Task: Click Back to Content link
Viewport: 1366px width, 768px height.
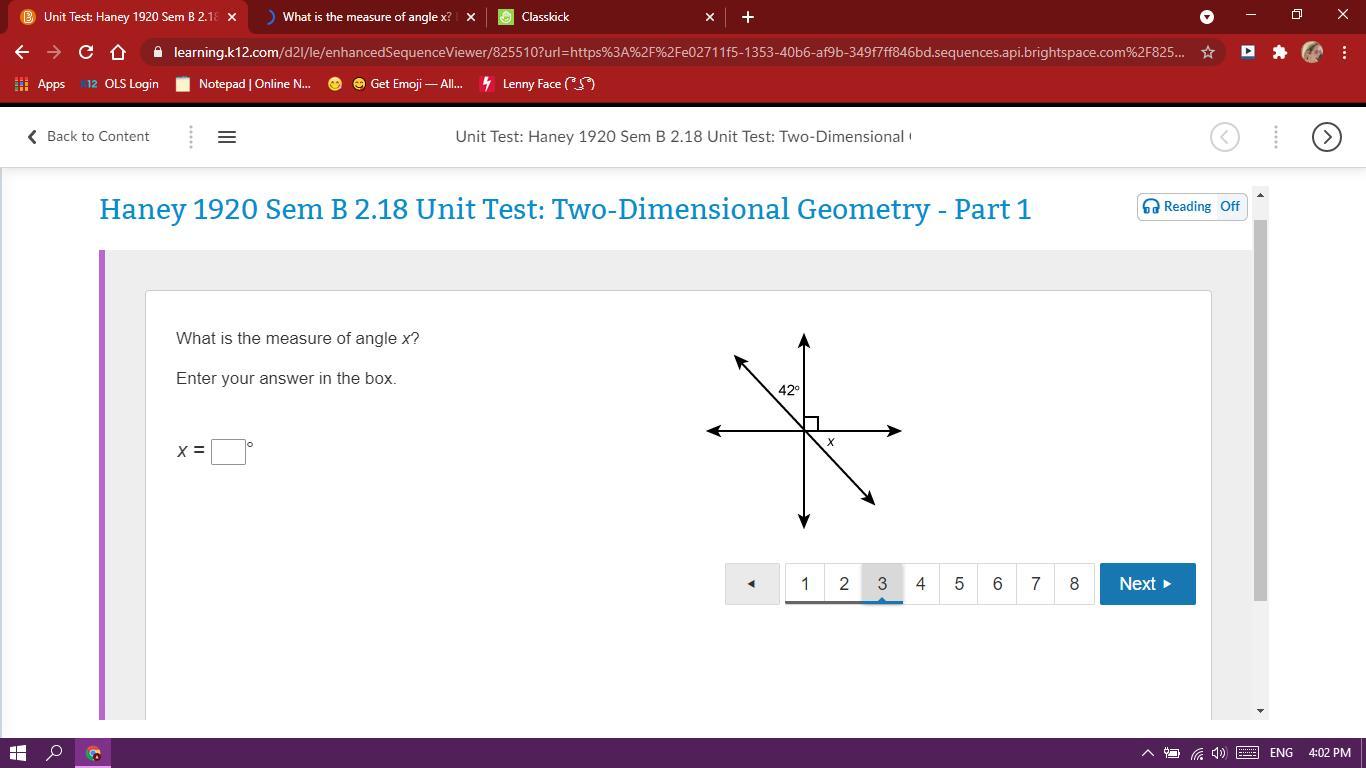Action: coord(88,137)
